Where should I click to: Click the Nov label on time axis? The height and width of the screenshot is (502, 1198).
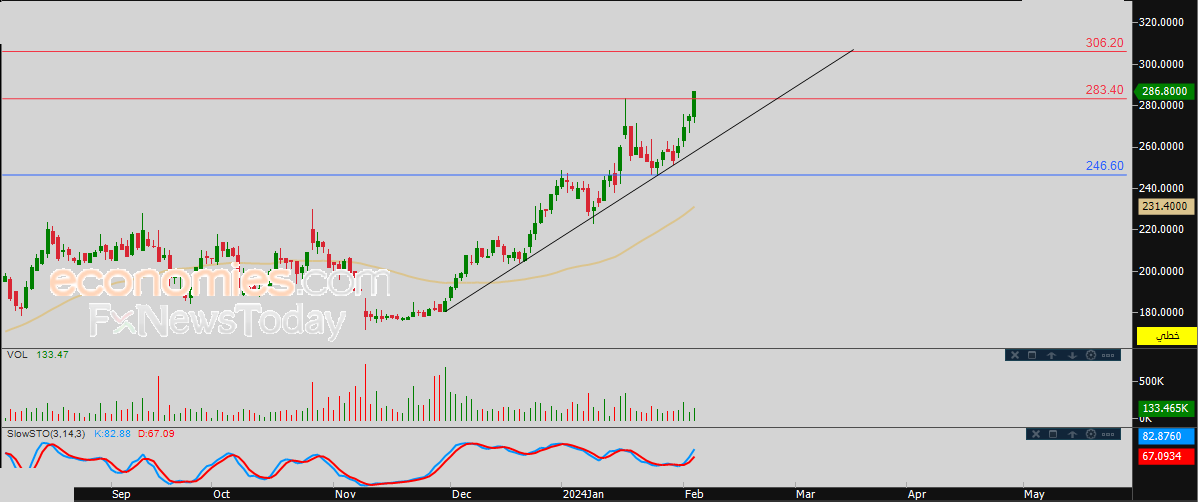pyautogui.click(x=345, y=494)
